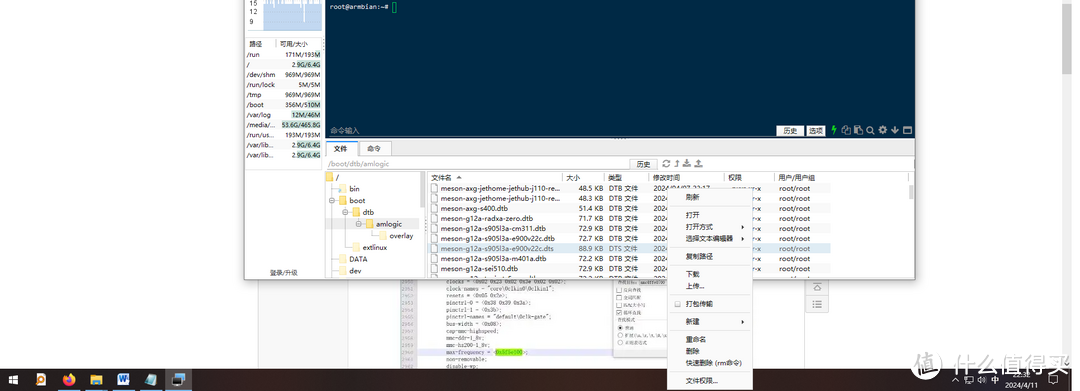Click the maximize-terminal window icon

click(907, 129)
